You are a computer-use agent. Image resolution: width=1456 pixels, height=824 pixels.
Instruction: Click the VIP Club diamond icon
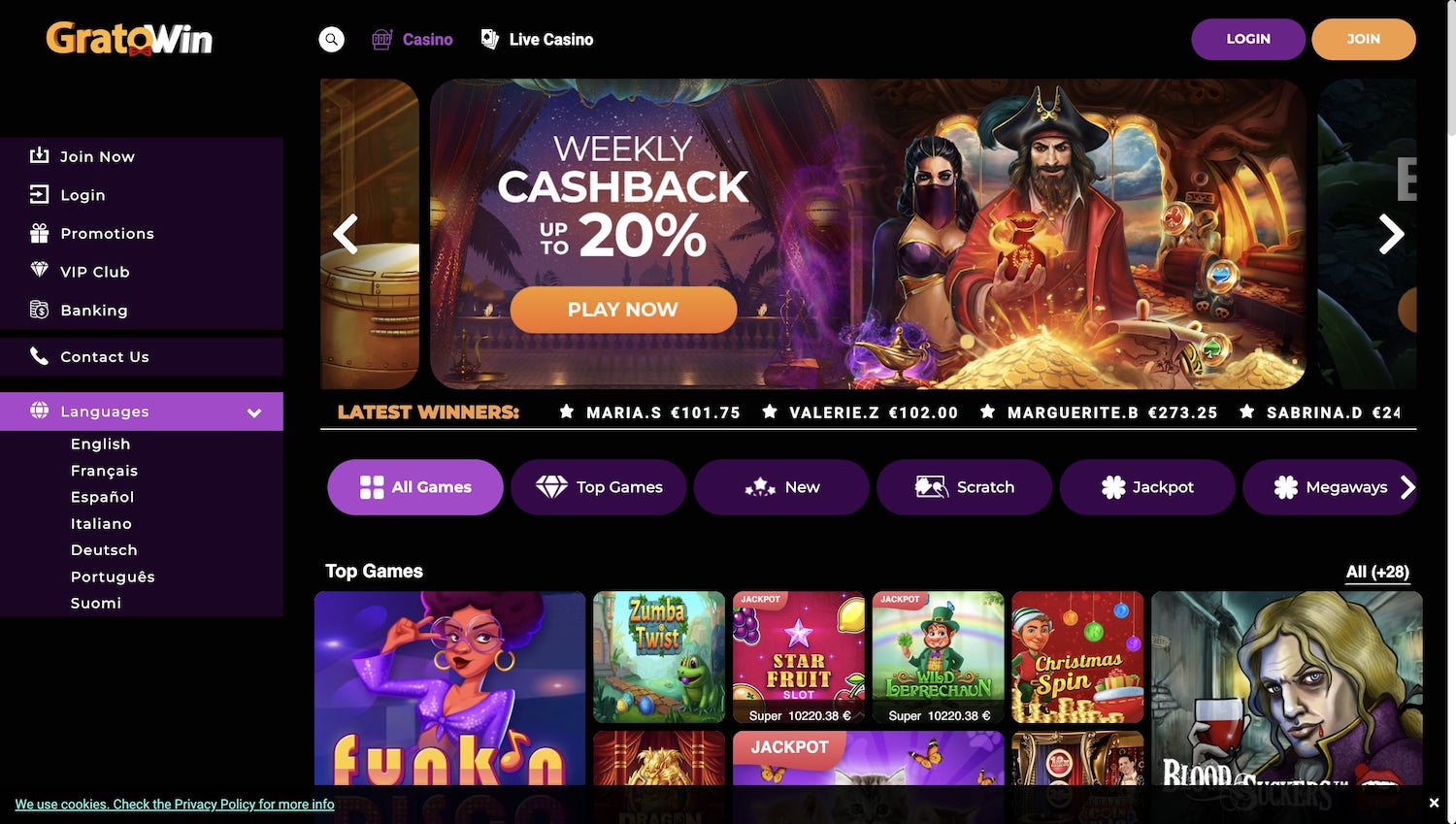coord(39,270)
